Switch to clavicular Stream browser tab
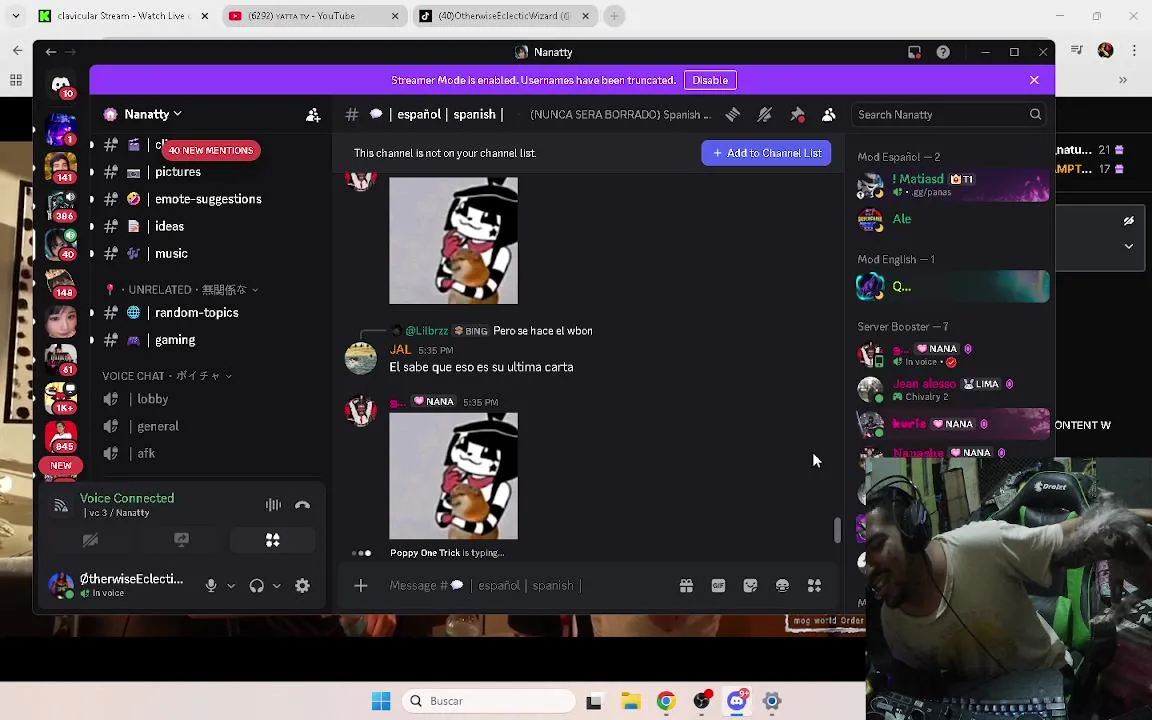Screen dimensions: 1152x720 pos(123,15)
